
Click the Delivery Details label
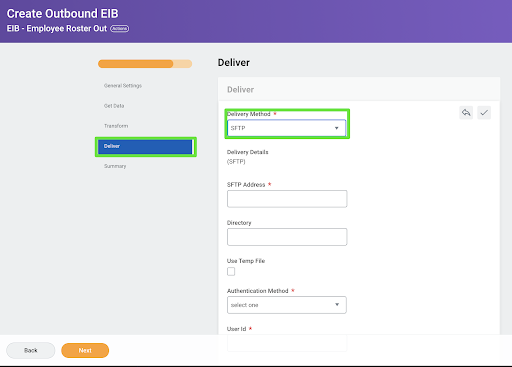point(248,152)
